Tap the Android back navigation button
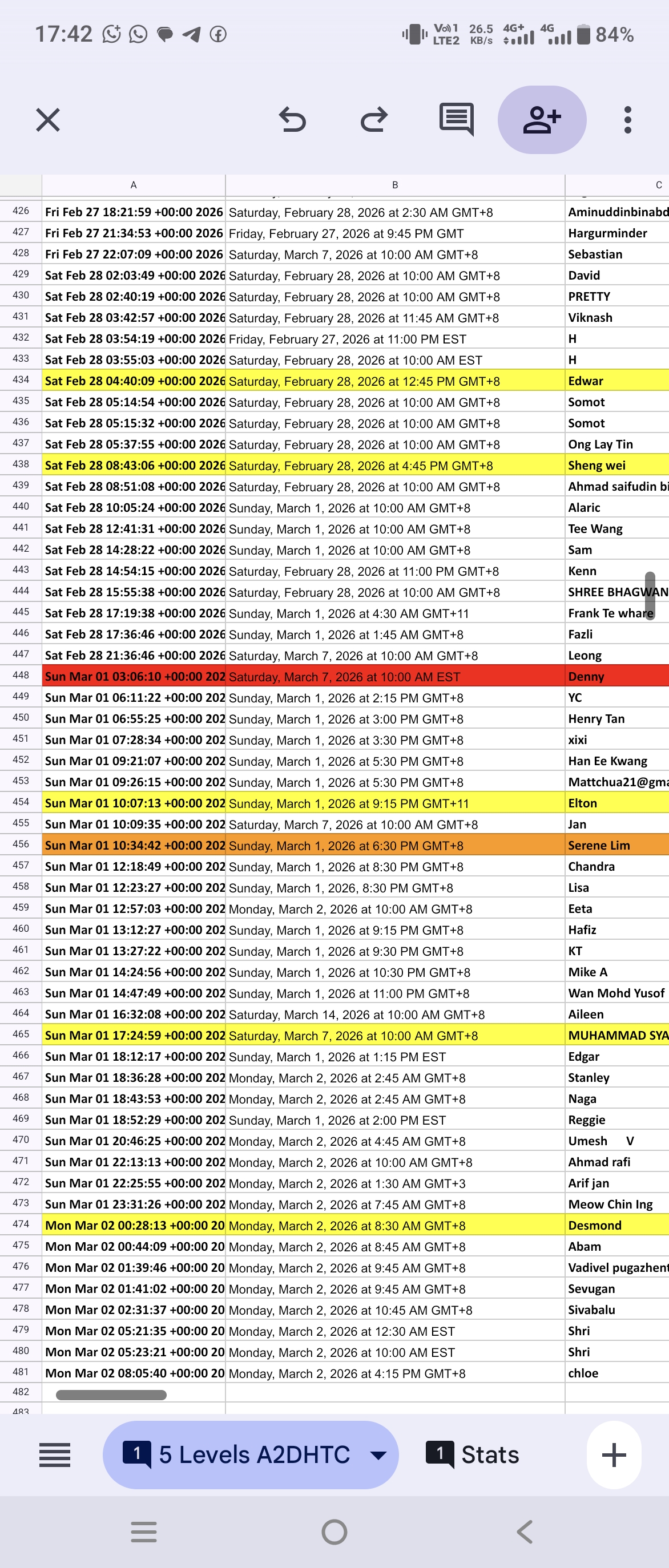Screen dimensions: 669x1568 pos(525,1532)
